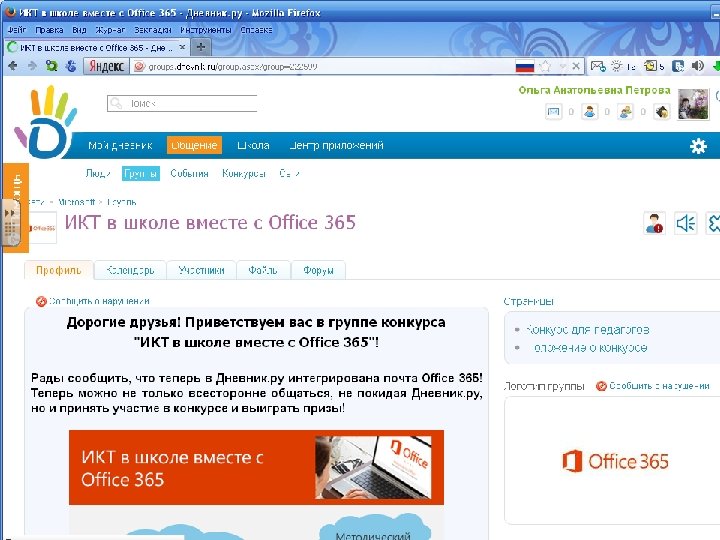Viewport: 720px width, 540px height.
Task: Open the Вид menu
Action: (x=79, y=30)
